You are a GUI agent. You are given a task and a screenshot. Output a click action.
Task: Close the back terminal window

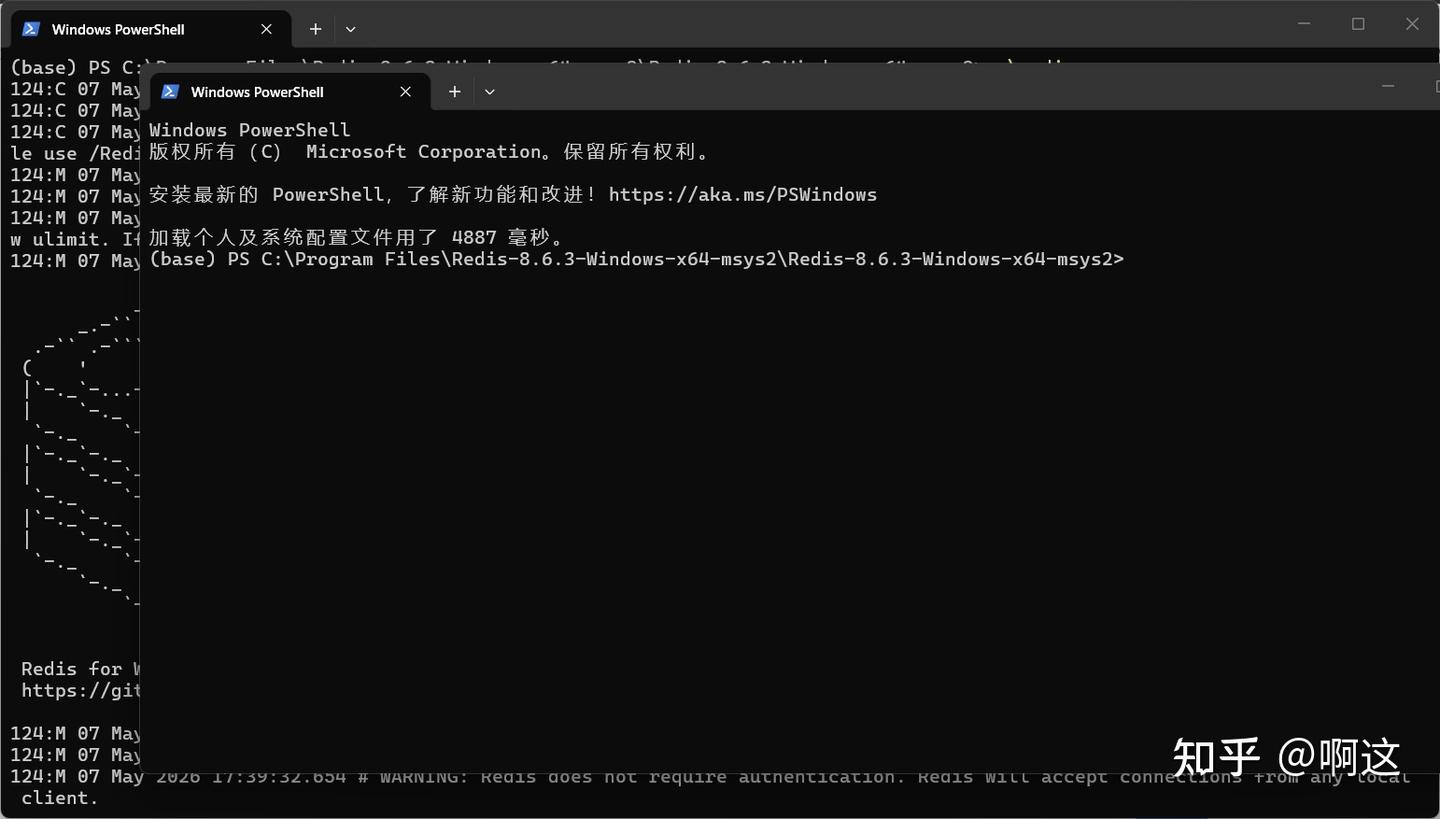click(1412, 24)
